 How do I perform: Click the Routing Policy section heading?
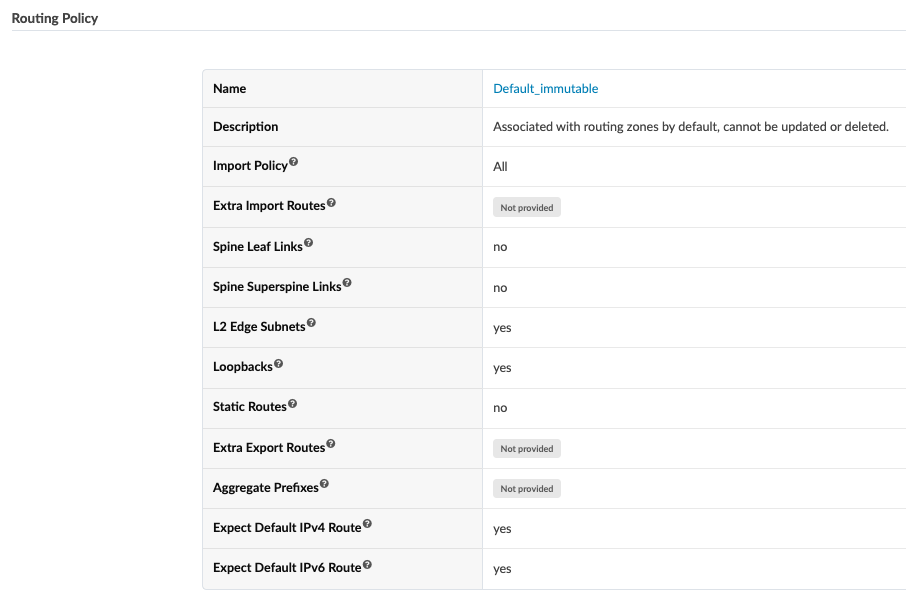pyautogui.click(x=55, y=18)
